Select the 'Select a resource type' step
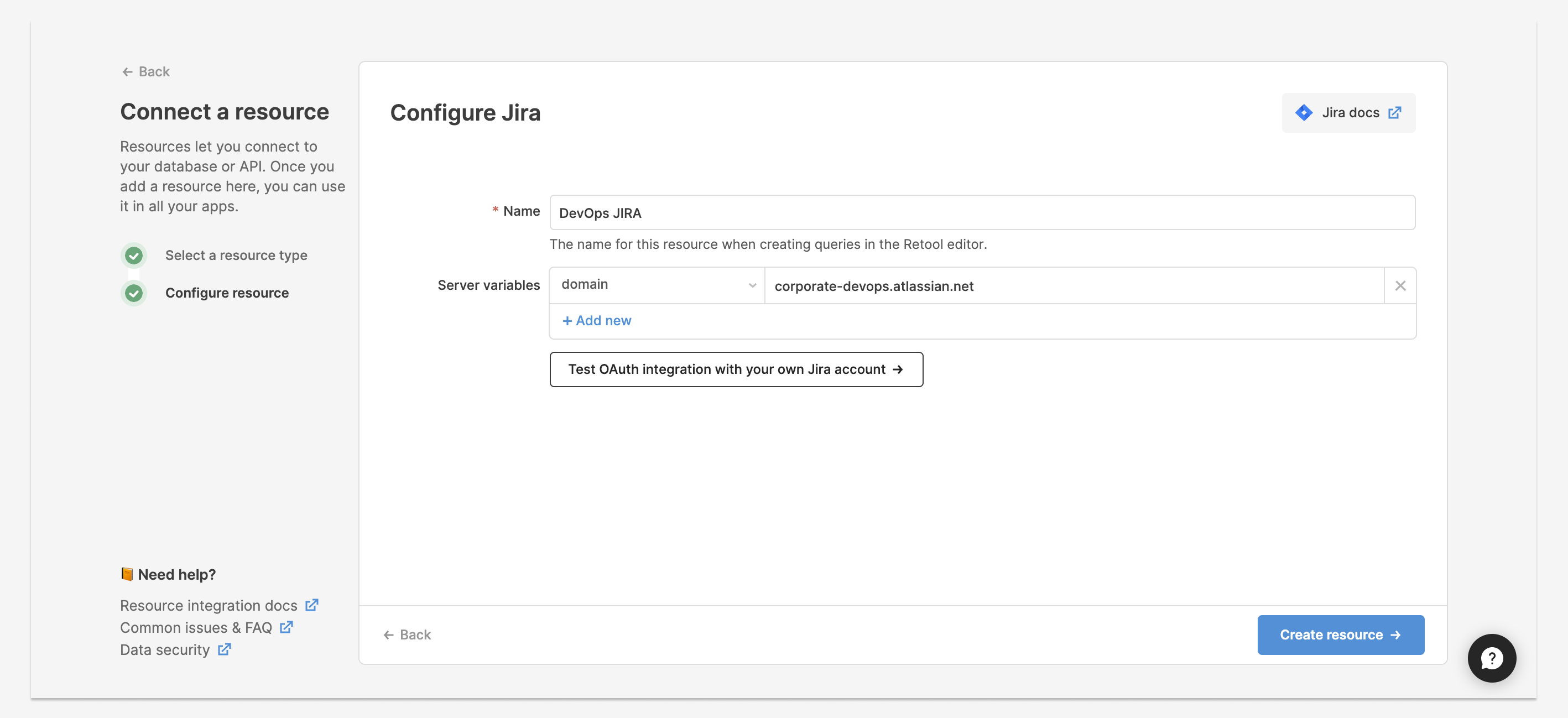Screen dimensions: 1568x718 click(236, 255)
